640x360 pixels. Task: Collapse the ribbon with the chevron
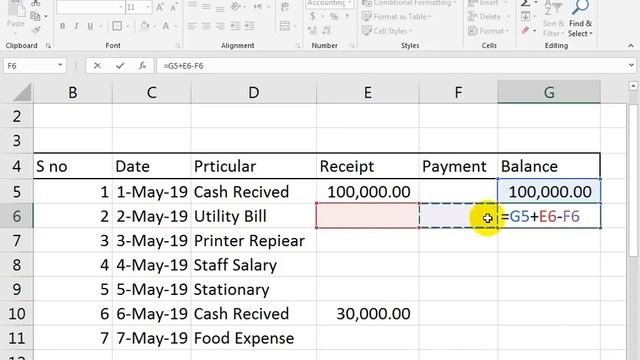click(x=631, y=46)
